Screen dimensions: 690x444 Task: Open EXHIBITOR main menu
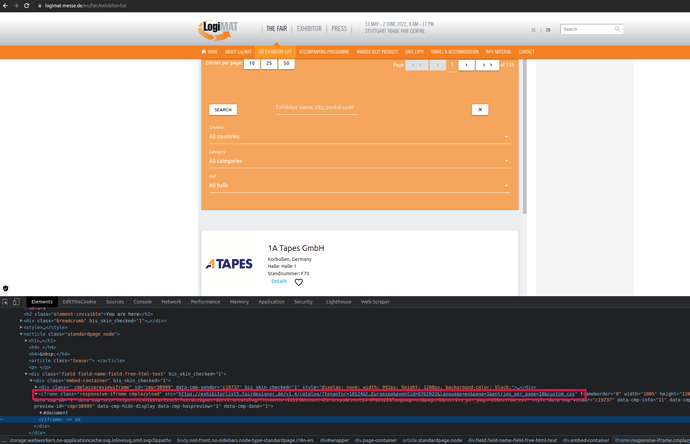(x=309, y=29)
